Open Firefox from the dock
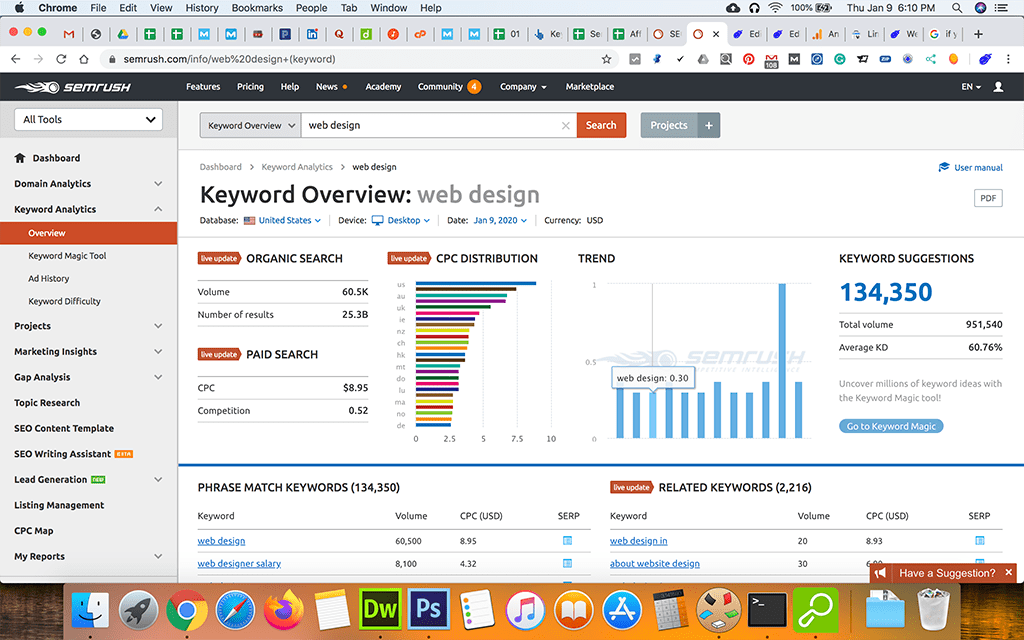Viewport: 1024px width, 640px height. pyautogui.click(x=283, y=610)
